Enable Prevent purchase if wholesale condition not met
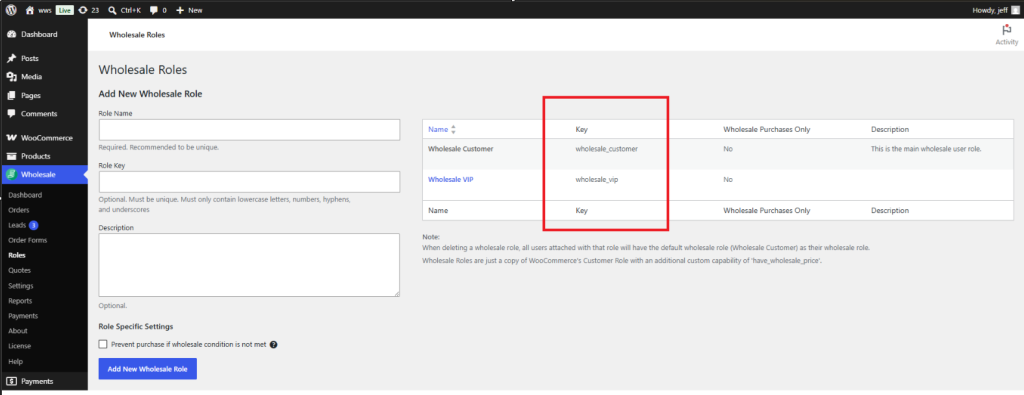This screenshot has height=395, width=1024. coord(103,344)
